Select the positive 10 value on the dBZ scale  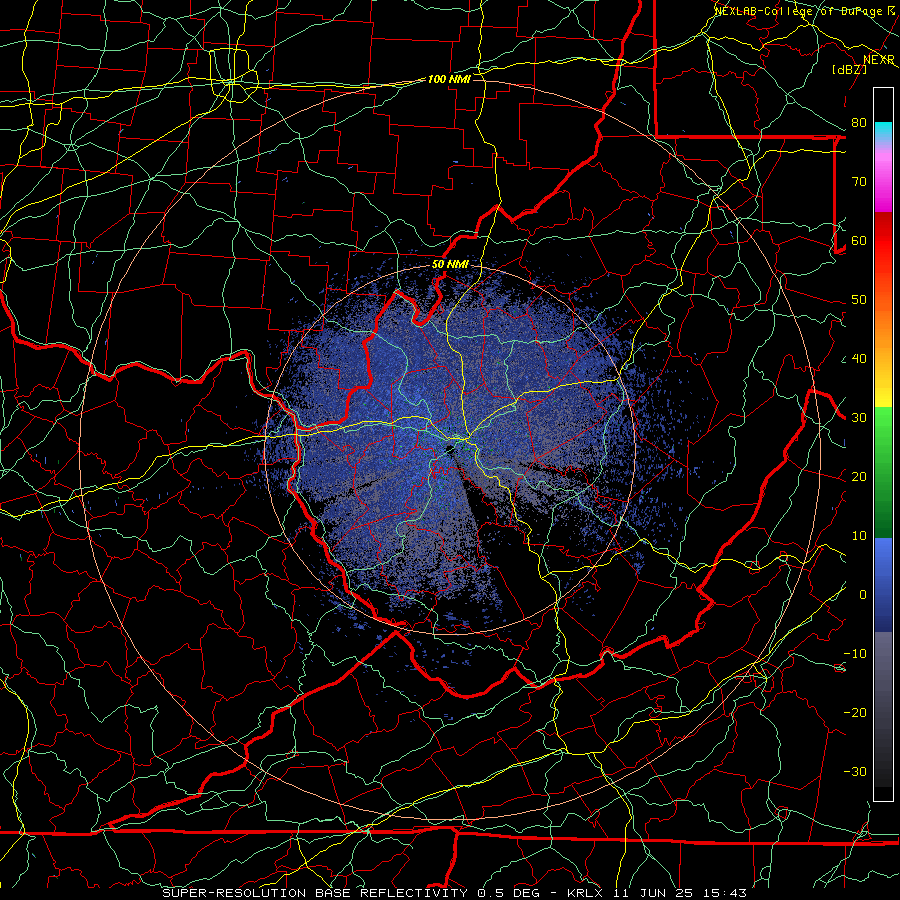click(859, 537)
